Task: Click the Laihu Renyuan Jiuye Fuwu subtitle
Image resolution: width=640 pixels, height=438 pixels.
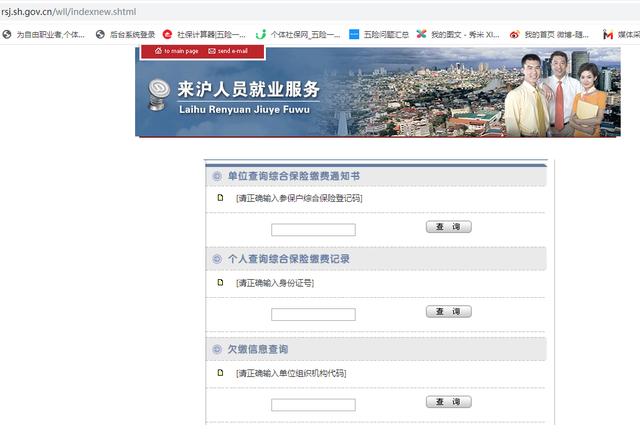Action: 244,109
